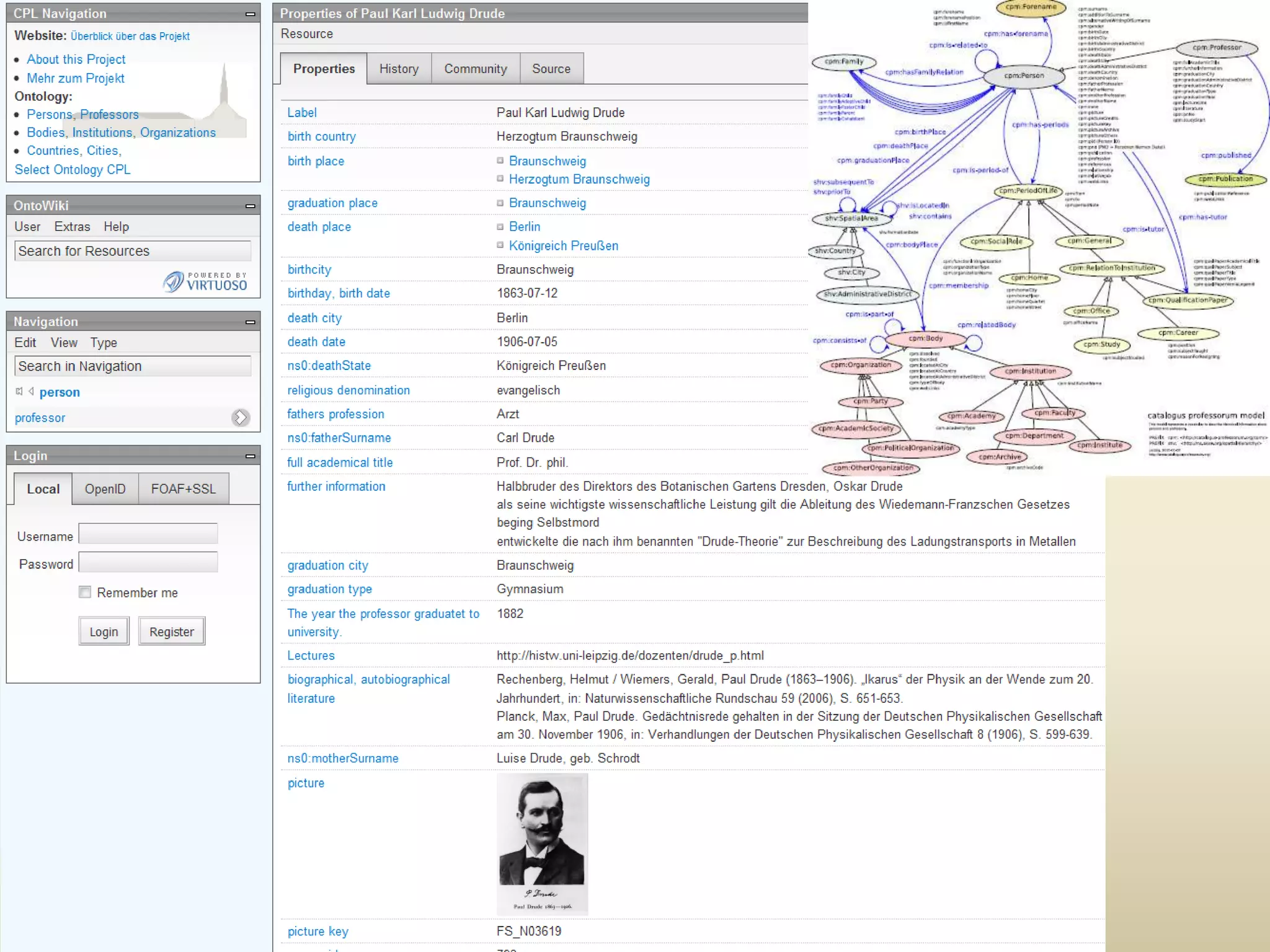The image size is (1270, 952).
Task: Click the Lectures property link
Action: point(311,656)
